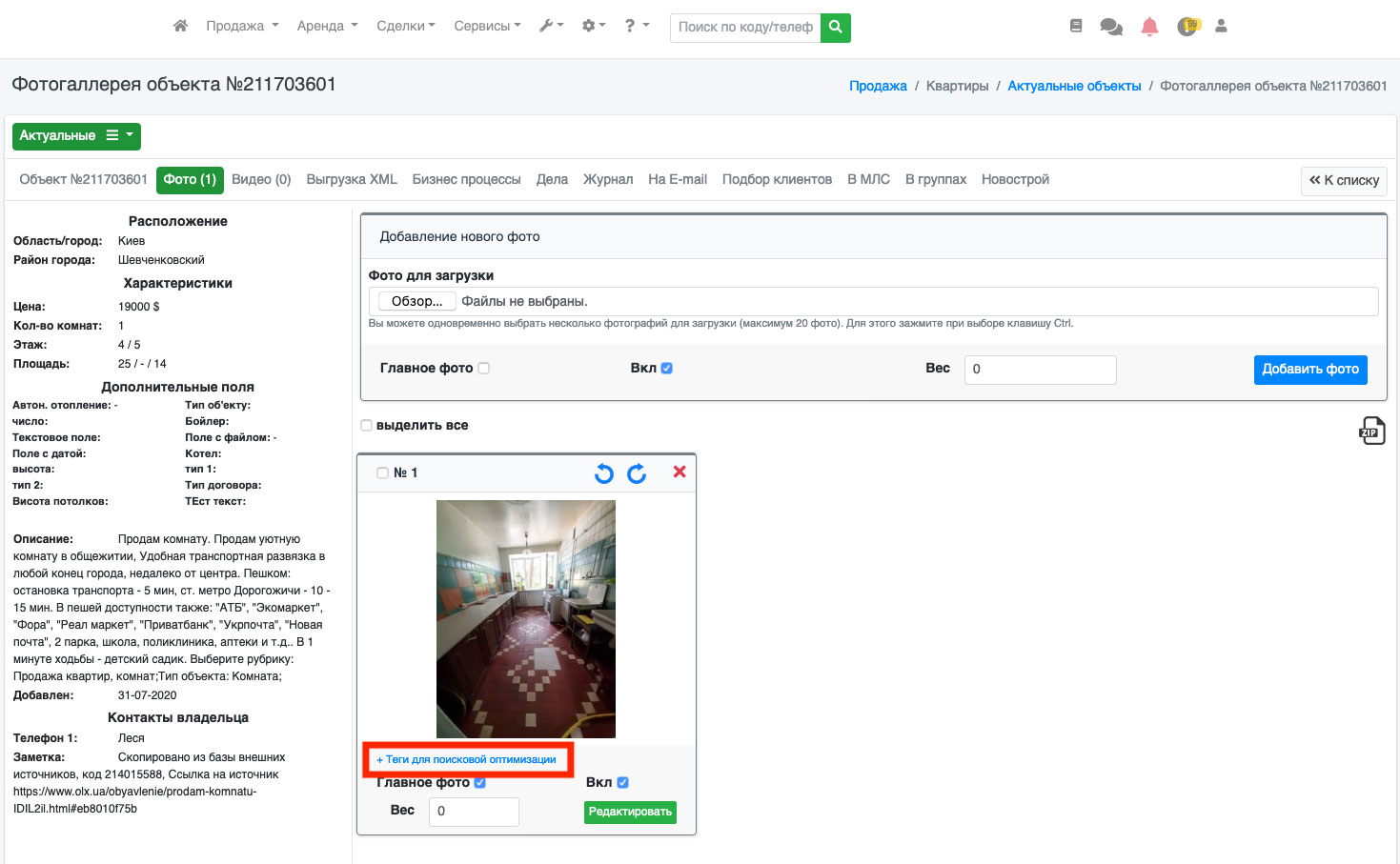Expand the 'Сервисы' dropdown menu

487,26
